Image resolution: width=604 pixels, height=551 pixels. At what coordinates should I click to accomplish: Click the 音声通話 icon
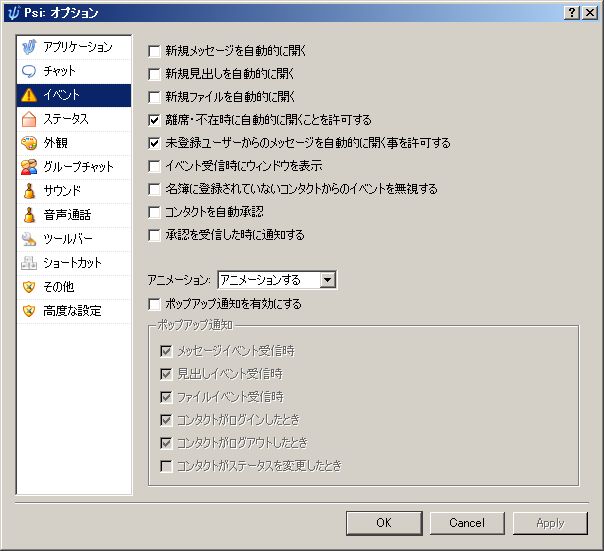(x=29, y=215)
